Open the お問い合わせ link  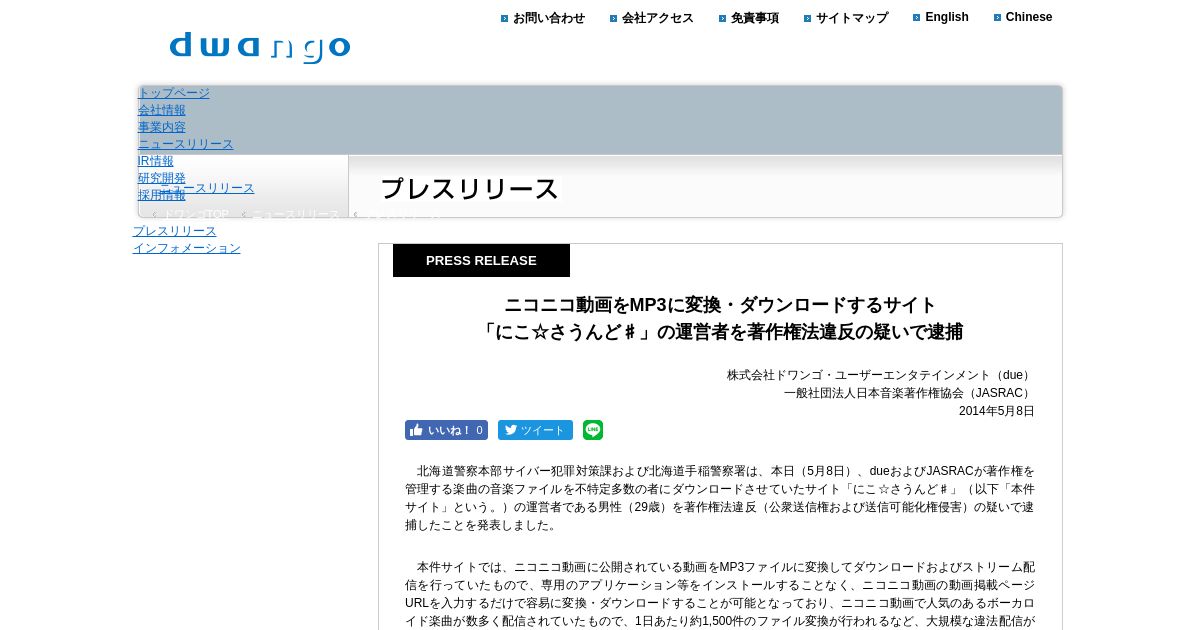point(549,18)
